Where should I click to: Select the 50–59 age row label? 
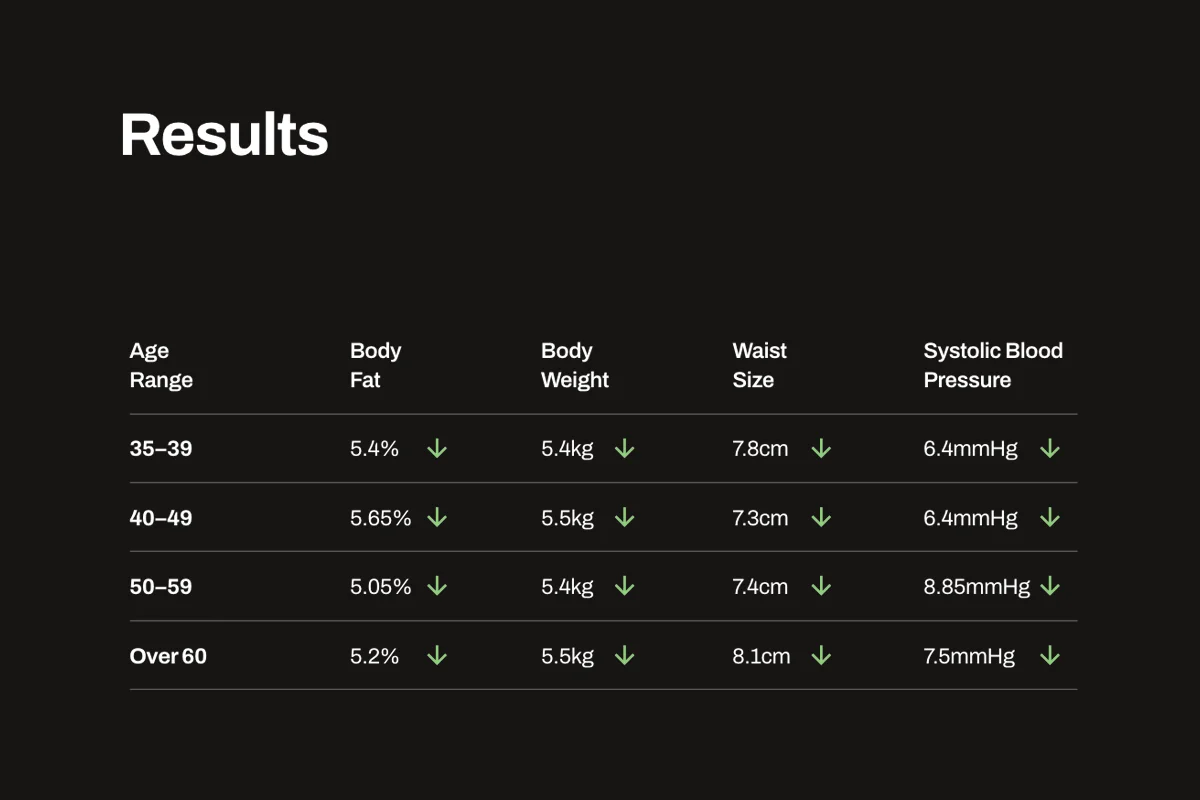click(x=161, y=587)
